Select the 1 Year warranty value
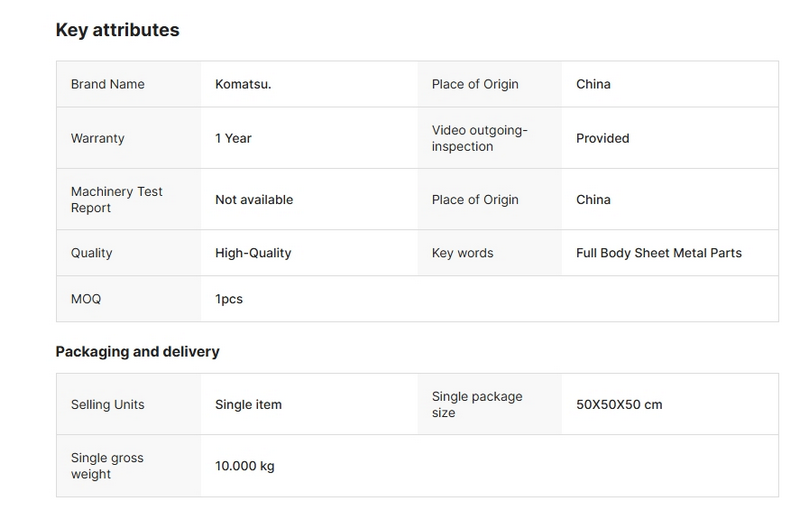800x520 pixels. 233,138
